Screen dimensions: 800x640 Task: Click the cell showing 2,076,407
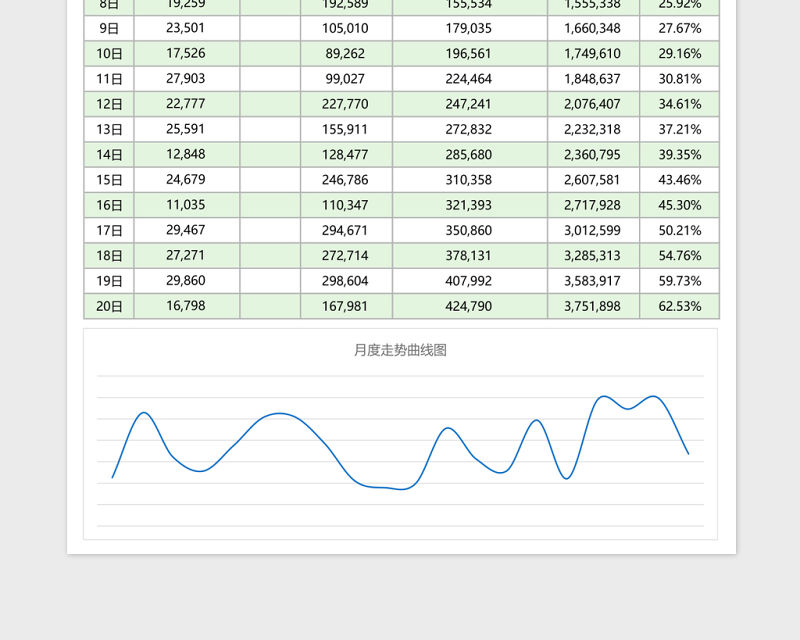[593, 104]
